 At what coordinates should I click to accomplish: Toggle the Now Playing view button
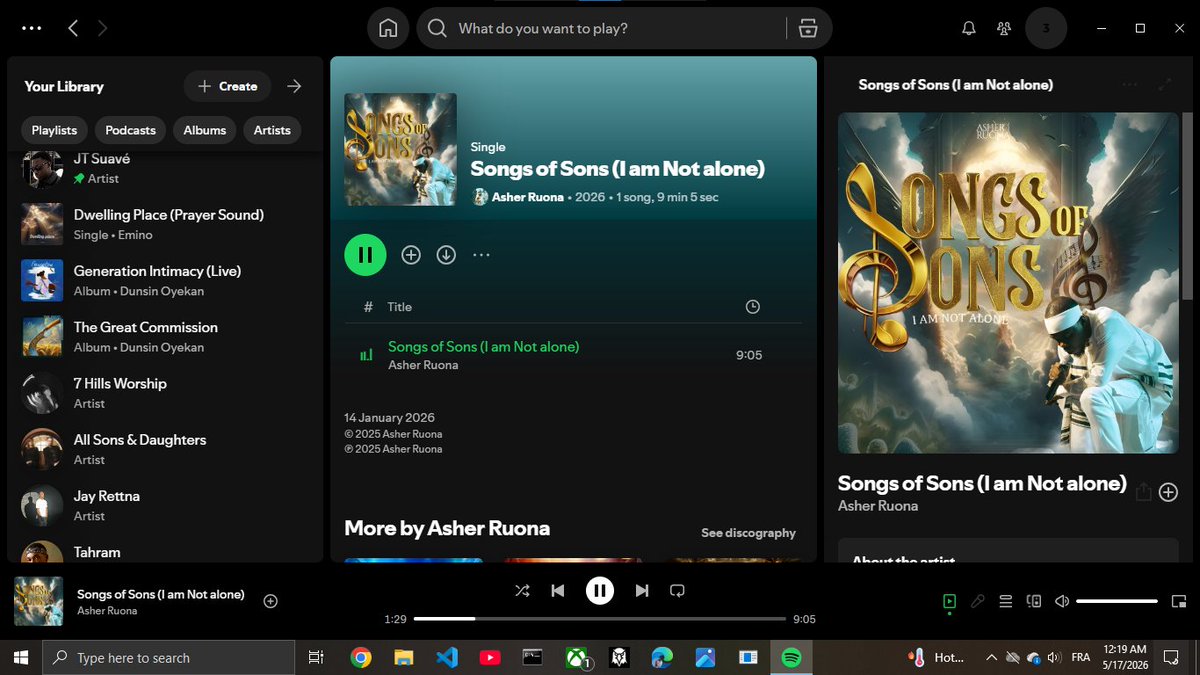pyautogui.click(x=949, y=601)
